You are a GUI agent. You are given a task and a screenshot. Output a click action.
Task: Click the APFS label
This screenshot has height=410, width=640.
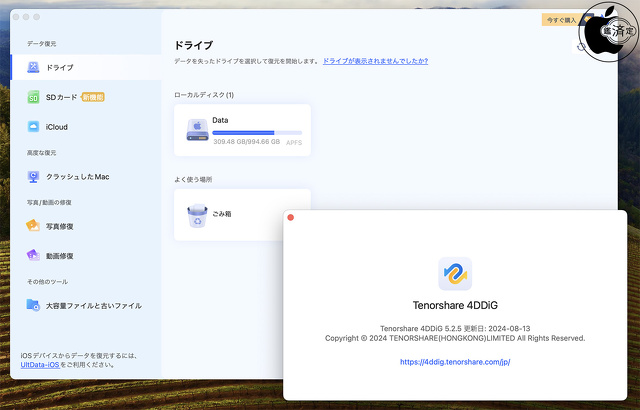coord(294,143)
